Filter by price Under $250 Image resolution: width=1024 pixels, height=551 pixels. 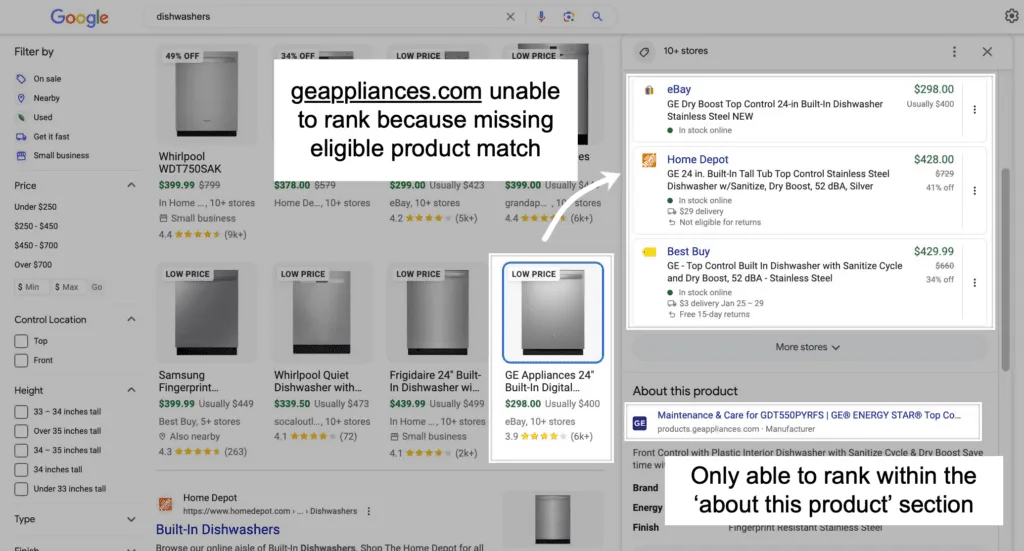(x=35, y=207)
